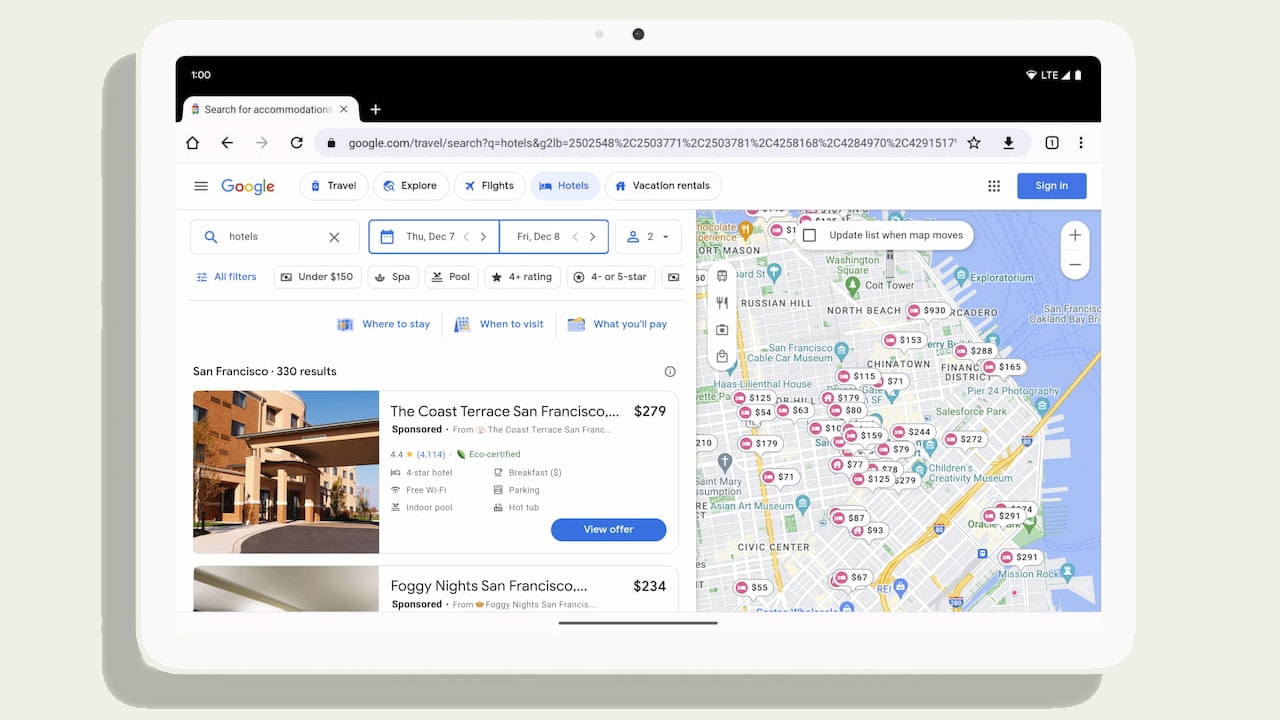Click the Google logo
Image resolution: width=1280 pixels, height=720 pixels.
point(248,186)
